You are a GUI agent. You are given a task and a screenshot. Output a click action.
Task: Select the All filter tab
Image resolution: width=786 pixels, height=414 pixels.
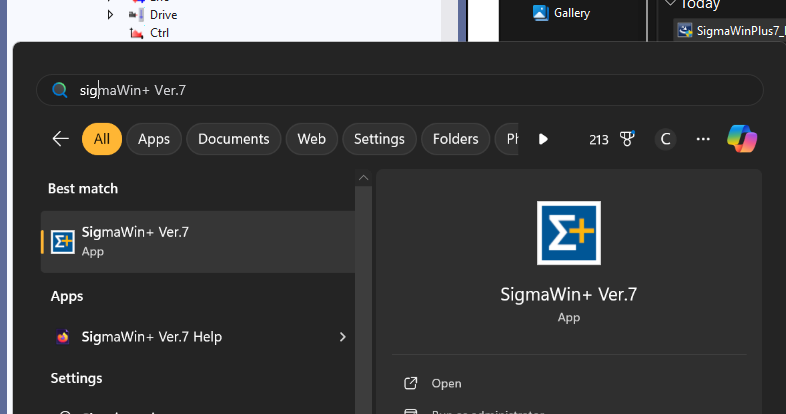click(x=102, y=139)
